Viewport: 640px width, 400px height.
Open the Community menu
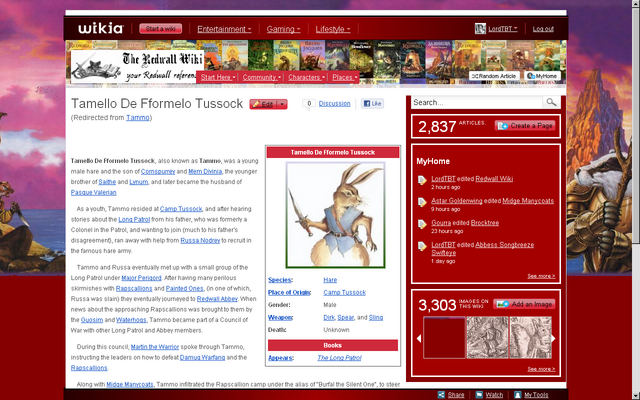(x=261, y=77)
